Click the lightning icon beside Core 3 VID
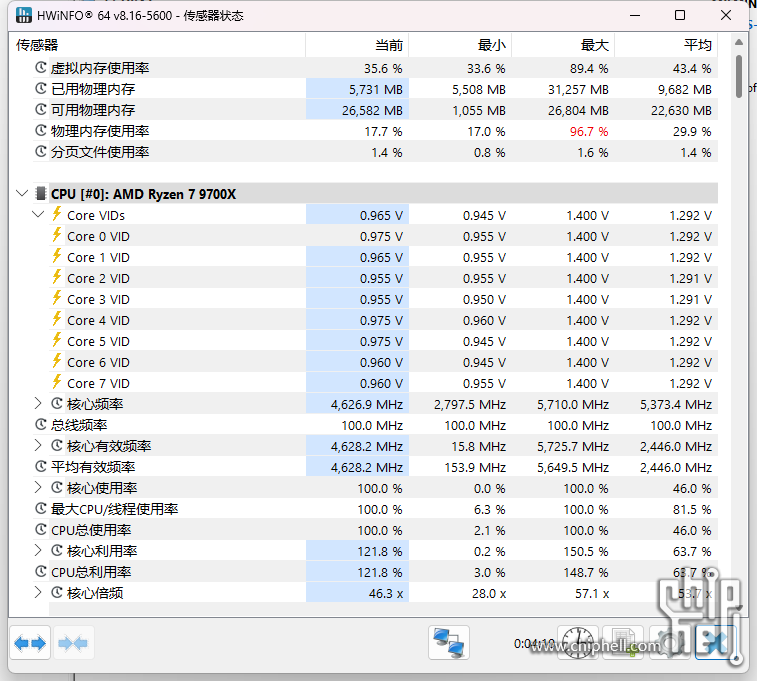Image resolution: width=757 pixels, height=681 pixels. [x=57, y=298]
